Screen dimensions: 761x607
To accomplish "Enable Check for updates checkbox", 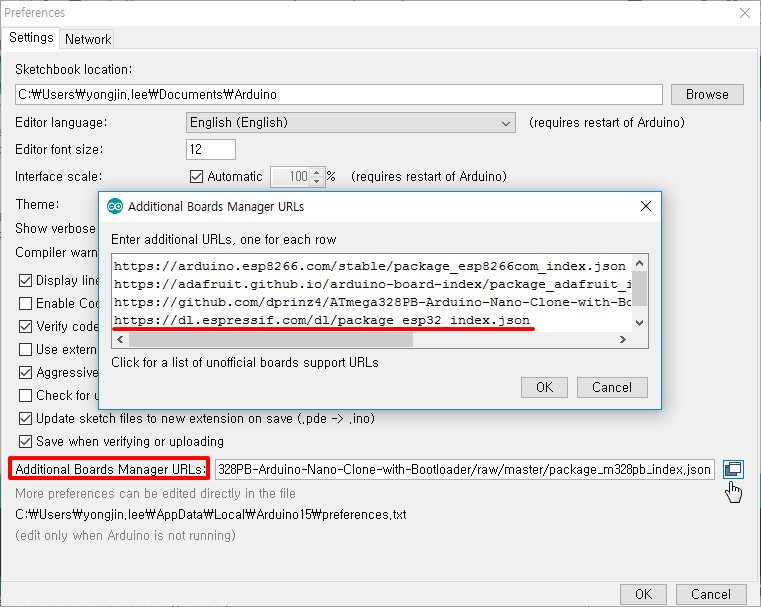I will tap(25, 395).
